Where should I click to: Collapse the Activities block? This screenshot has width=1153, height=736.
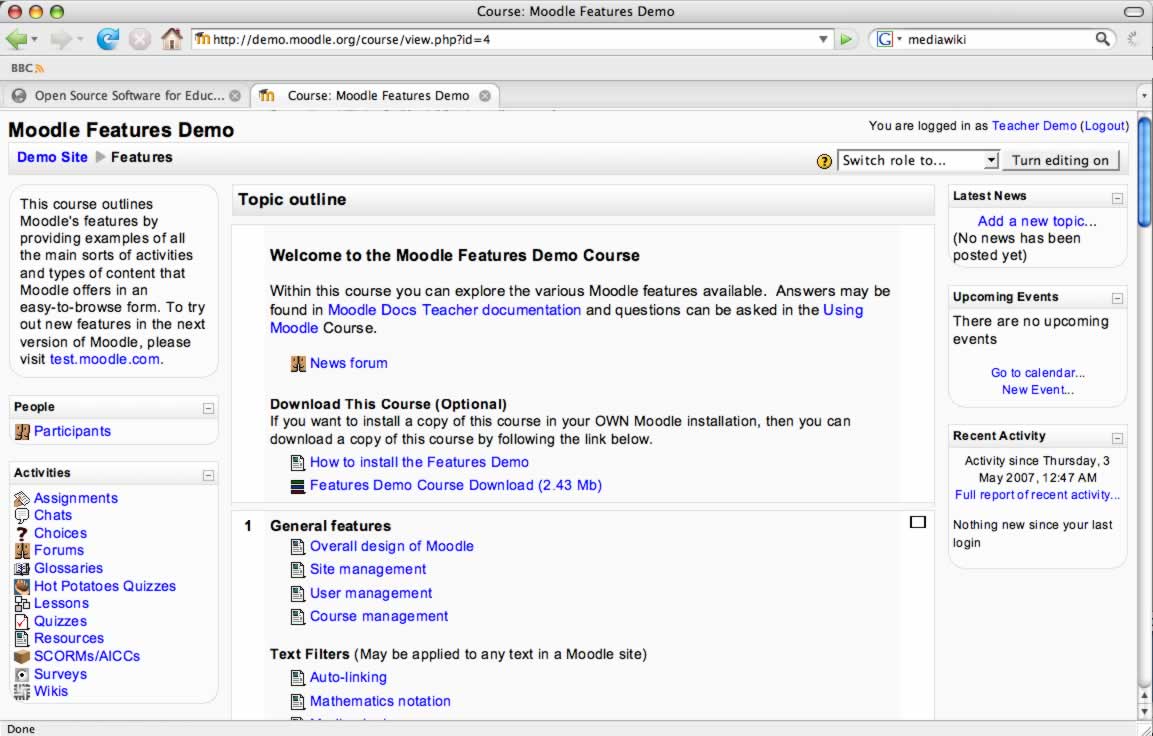point(208,475)
